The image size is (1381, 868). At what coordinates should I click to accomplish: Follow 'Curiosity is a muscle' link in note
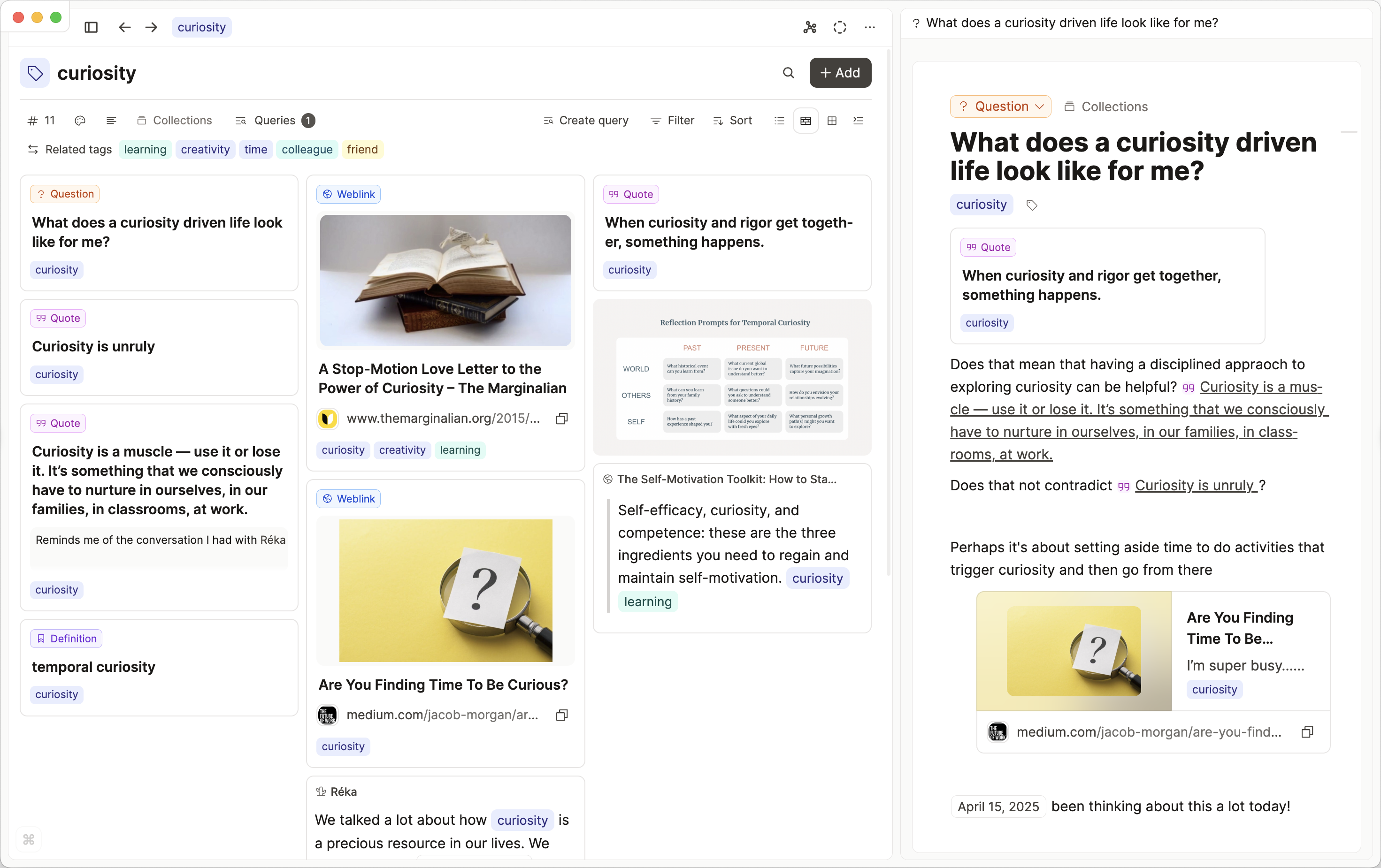[x=1138, y=421]
